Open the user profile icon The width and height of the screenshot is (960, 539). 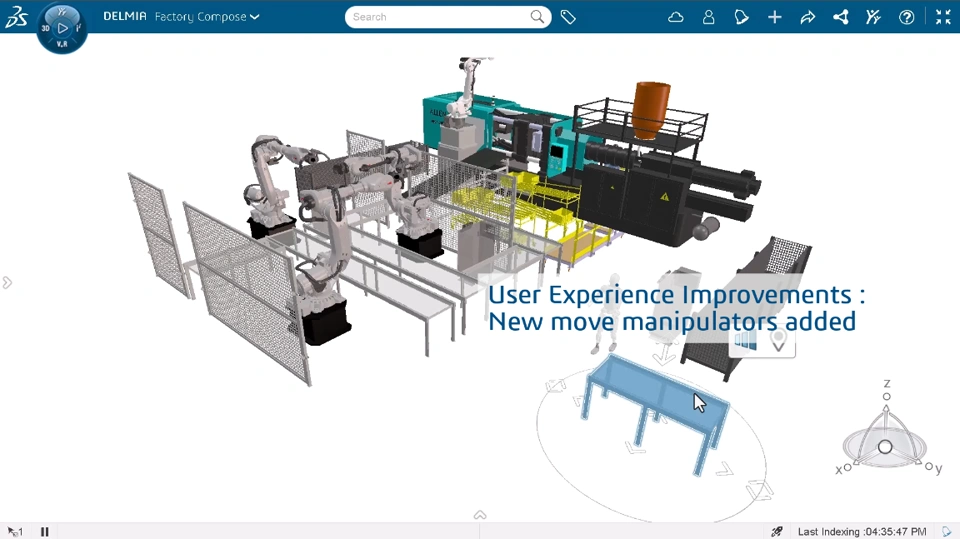point(708,17)
